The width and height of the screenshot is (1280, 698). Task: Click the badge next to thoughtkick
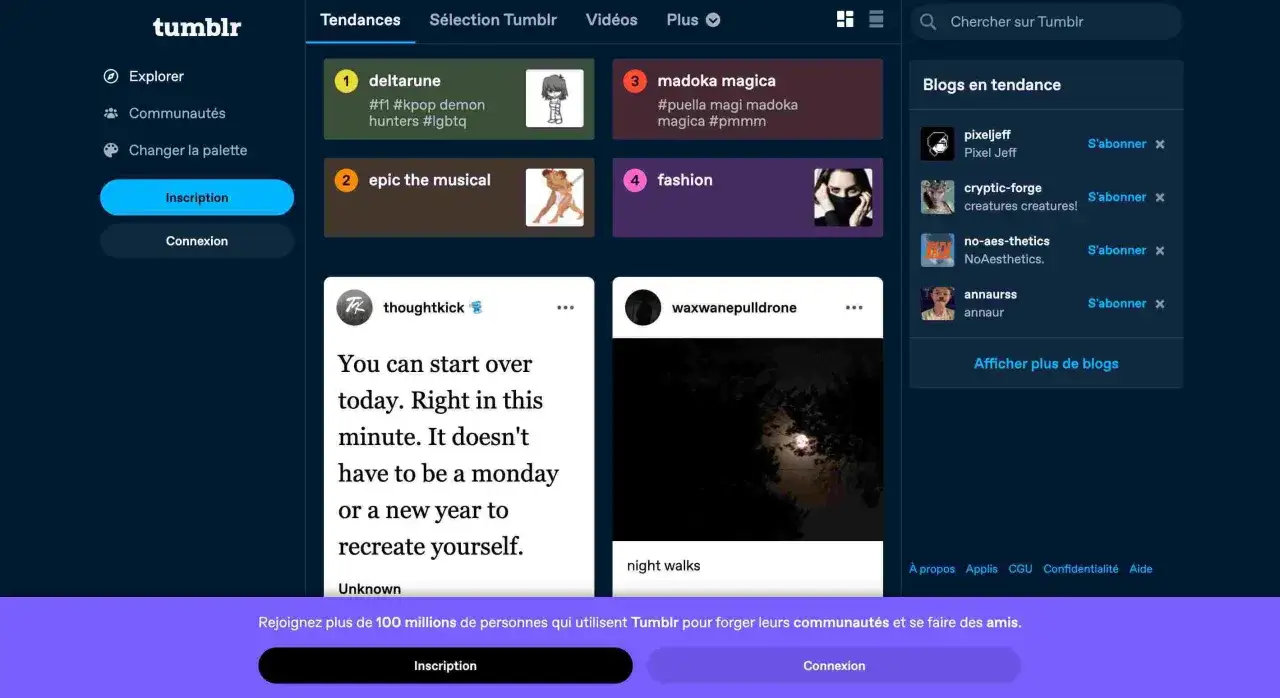[x=476, y=308]
